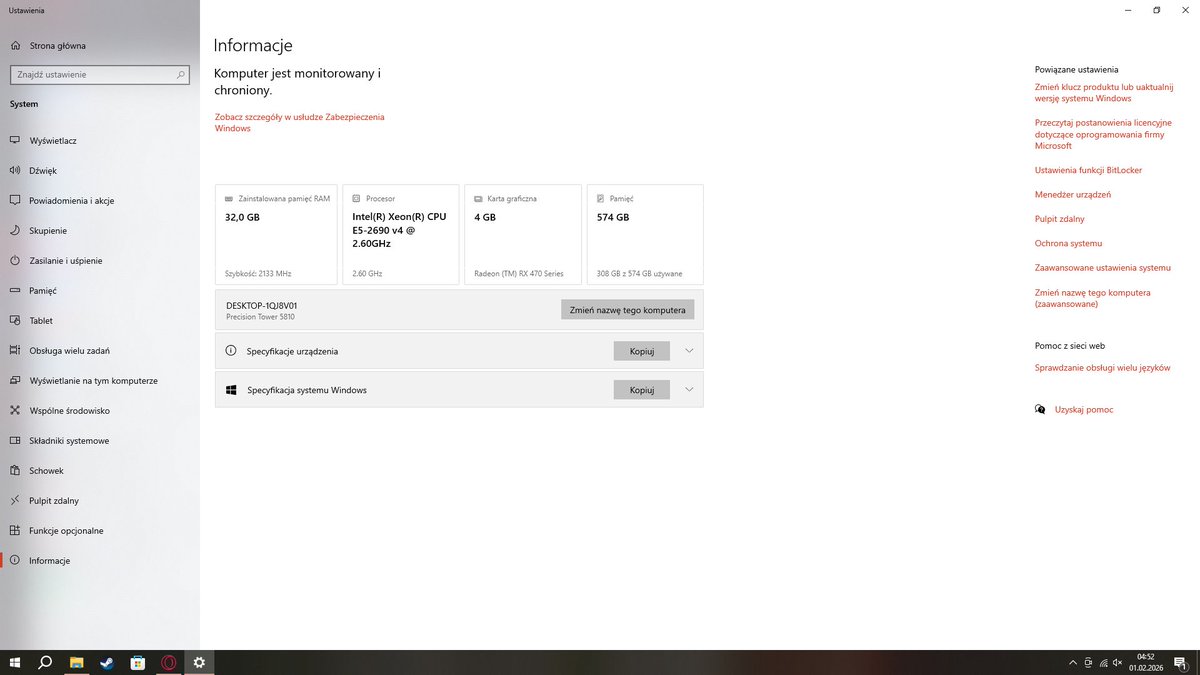1200x675 pixels.
Task: Open Microsoft Store from the taskbar
Action: tap(138, 662)
